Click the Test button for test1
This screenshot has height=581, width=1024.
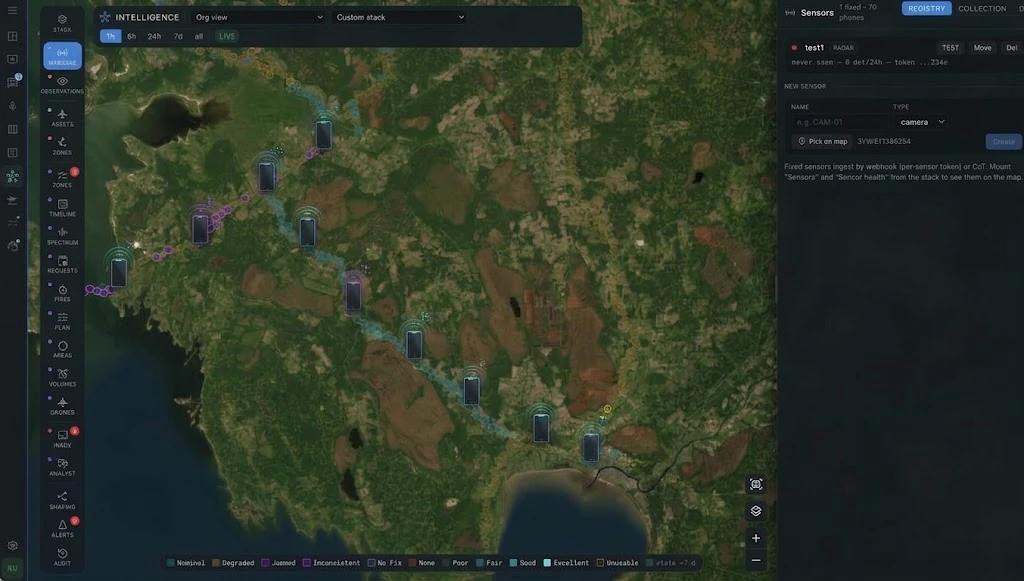(950, 48)
